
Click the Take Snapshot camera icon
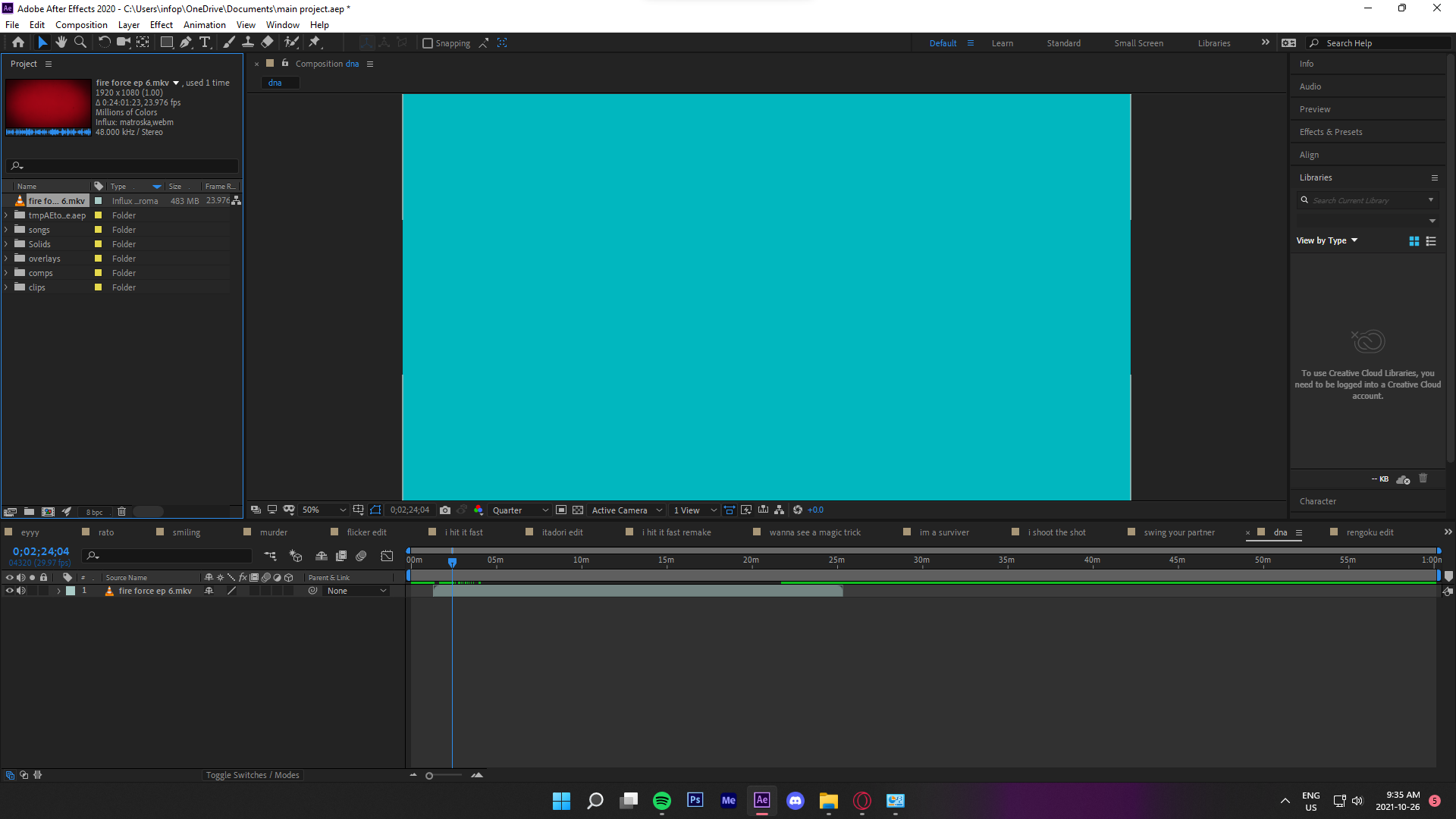[445, 510]
